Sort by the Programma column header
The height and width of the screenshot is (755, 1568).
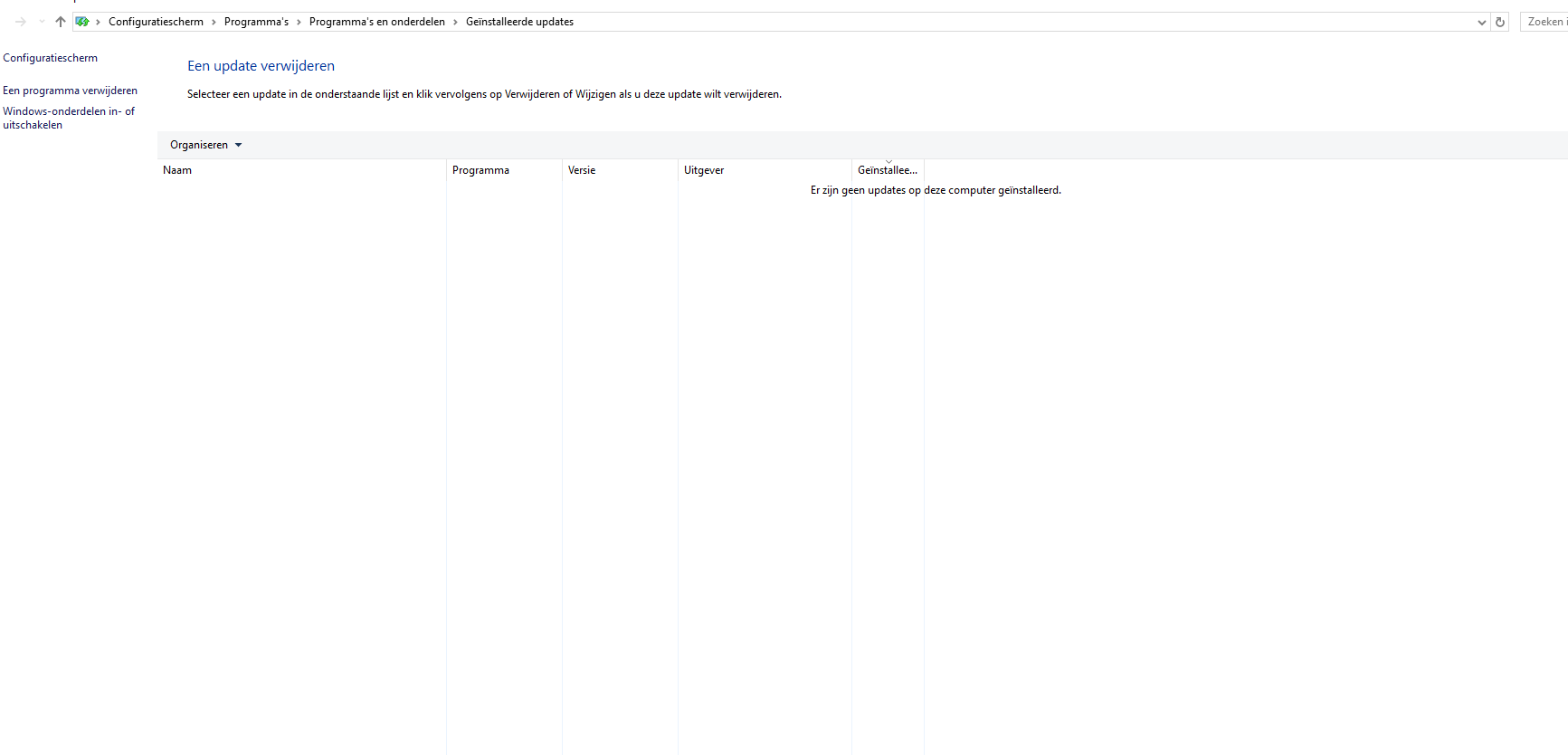point(504,170)
